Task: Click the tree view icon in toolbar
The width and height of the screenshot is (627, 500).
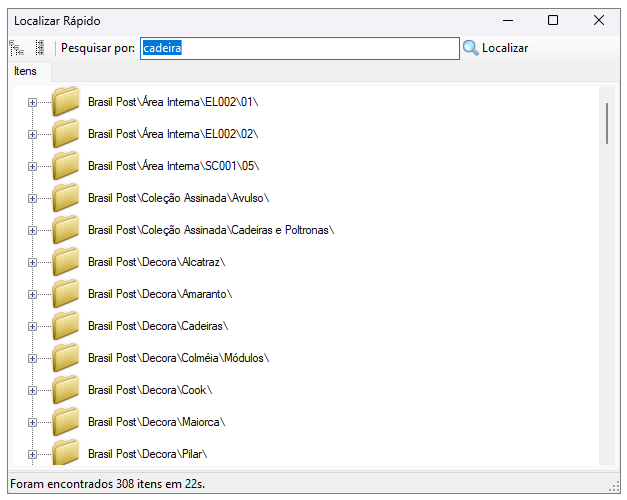Action: 15,48
